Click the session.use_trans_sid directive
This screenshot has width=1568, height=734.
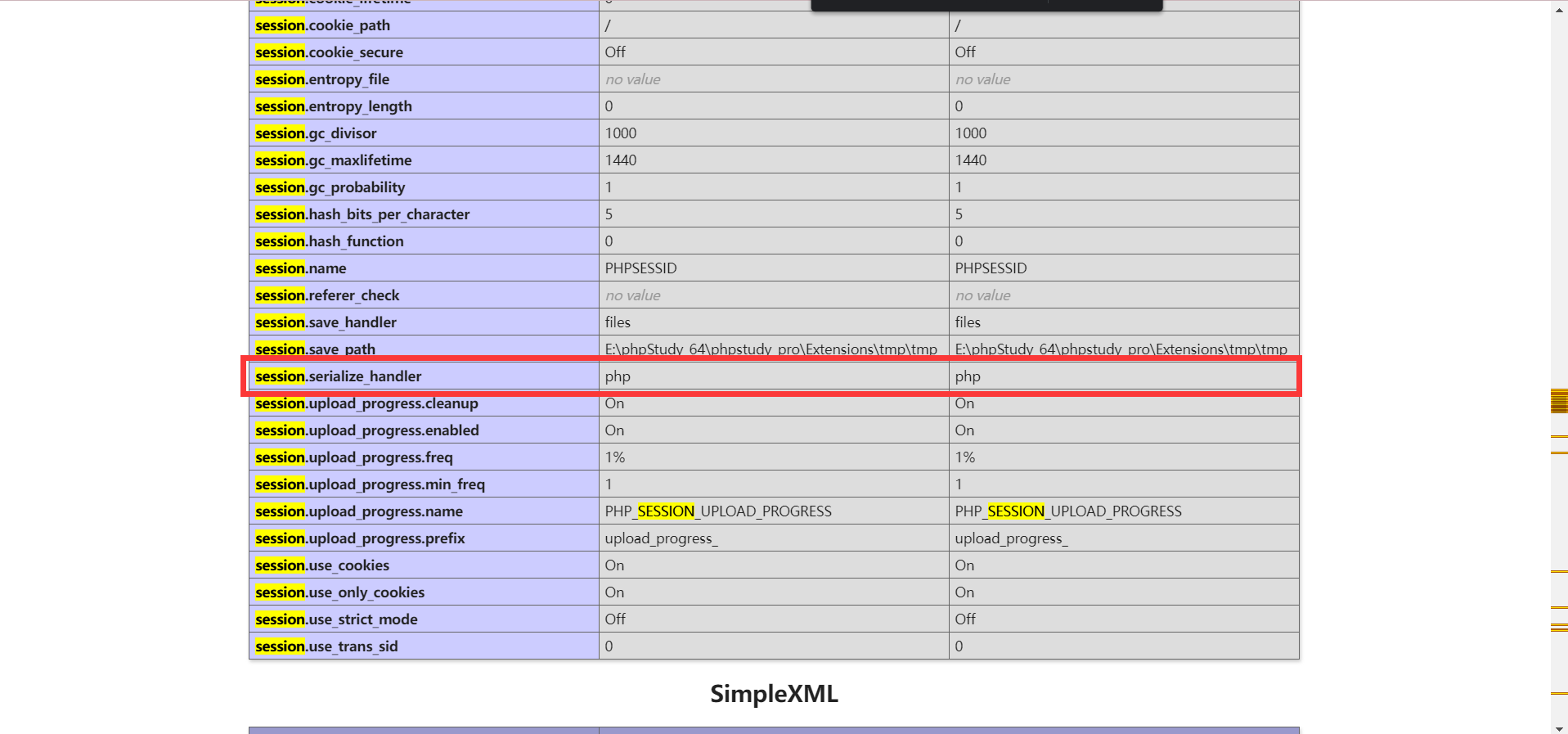(326, 646)
